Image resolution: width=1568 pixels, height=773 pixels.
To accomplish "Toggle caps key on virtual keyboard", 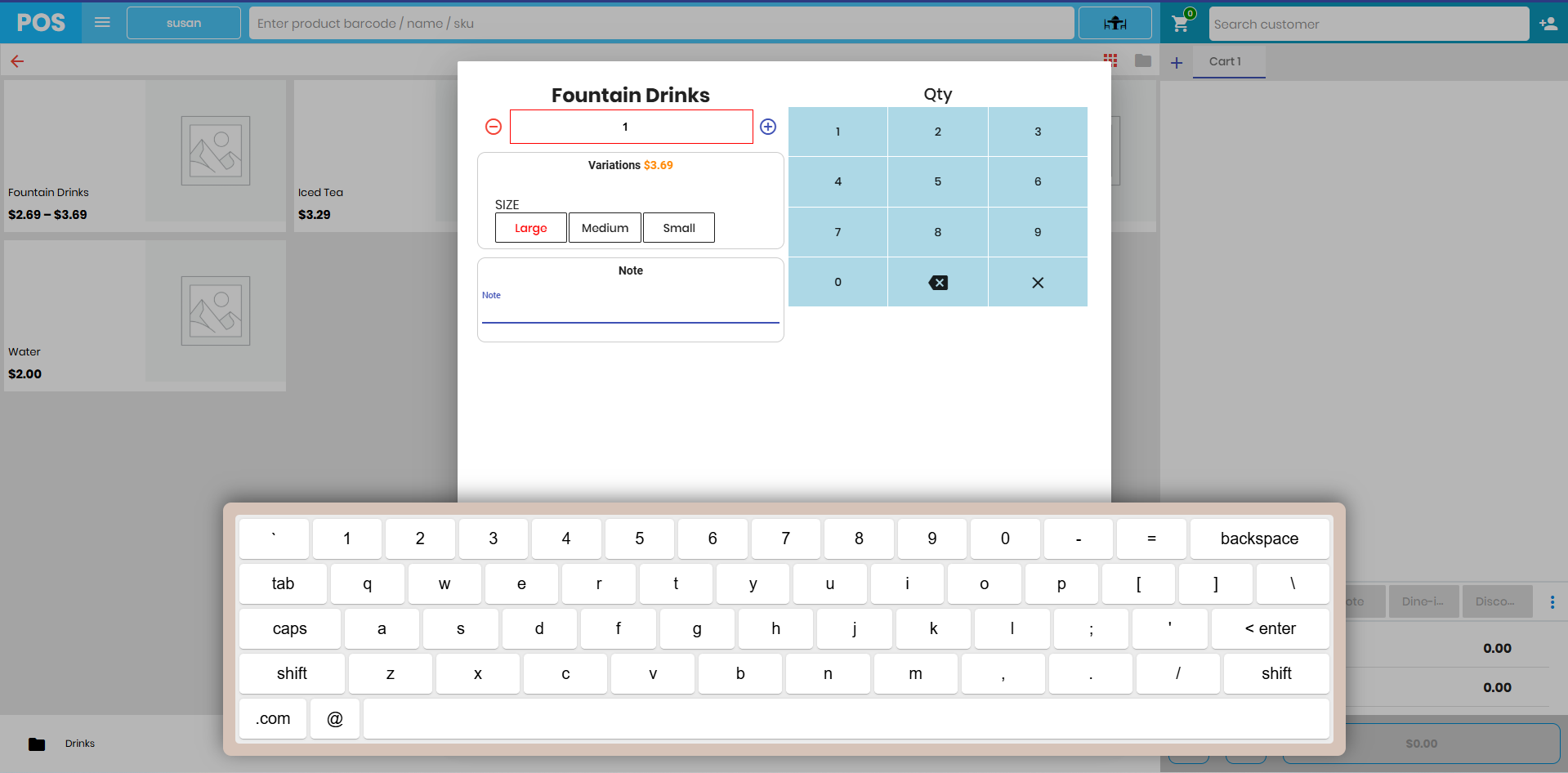I will click(x=290, y=628).
